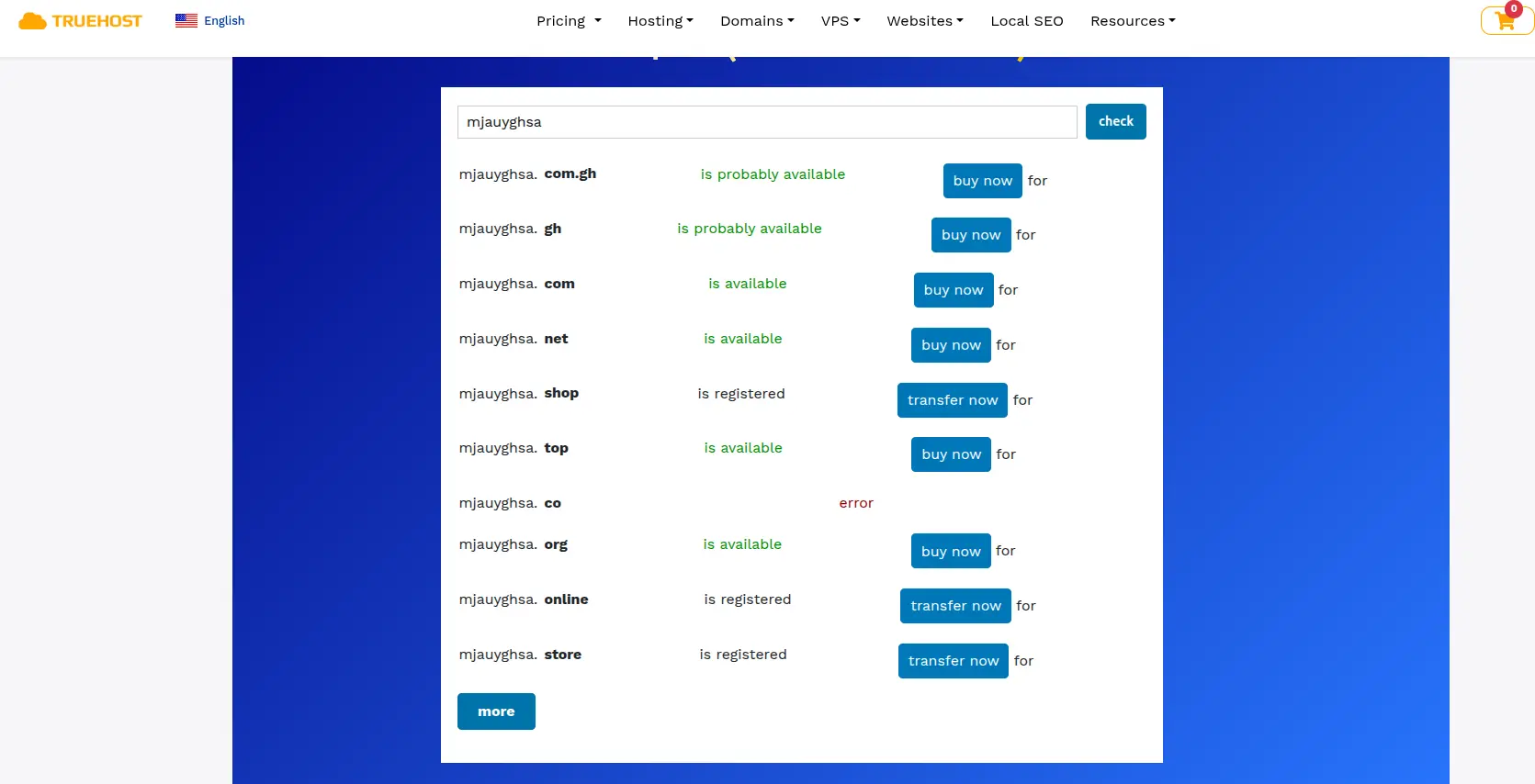Buy now for mjauyghsa.gh
The height and width of the screenshot is (784, 1535).
pyautogui.click(x=971, y=235)
